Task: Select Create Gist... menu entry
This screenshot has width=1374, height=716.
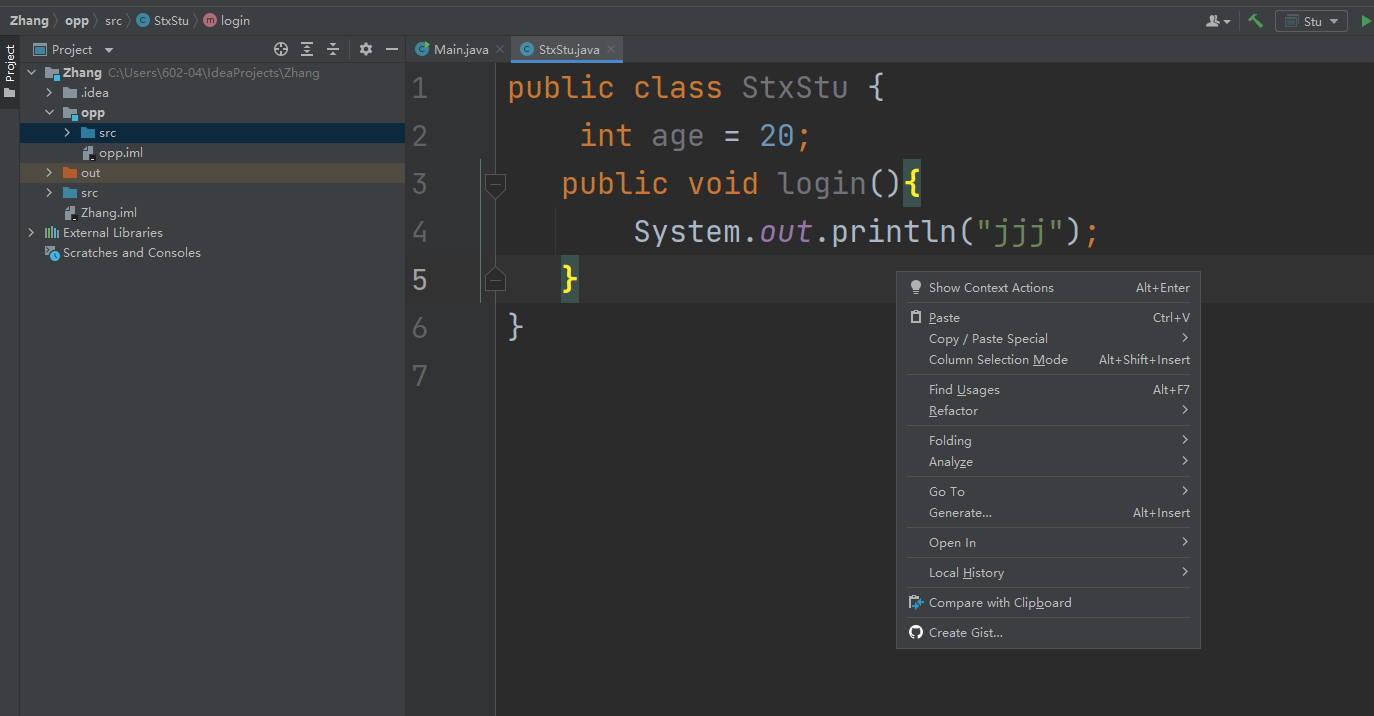Action: [x=1048, y=633]
